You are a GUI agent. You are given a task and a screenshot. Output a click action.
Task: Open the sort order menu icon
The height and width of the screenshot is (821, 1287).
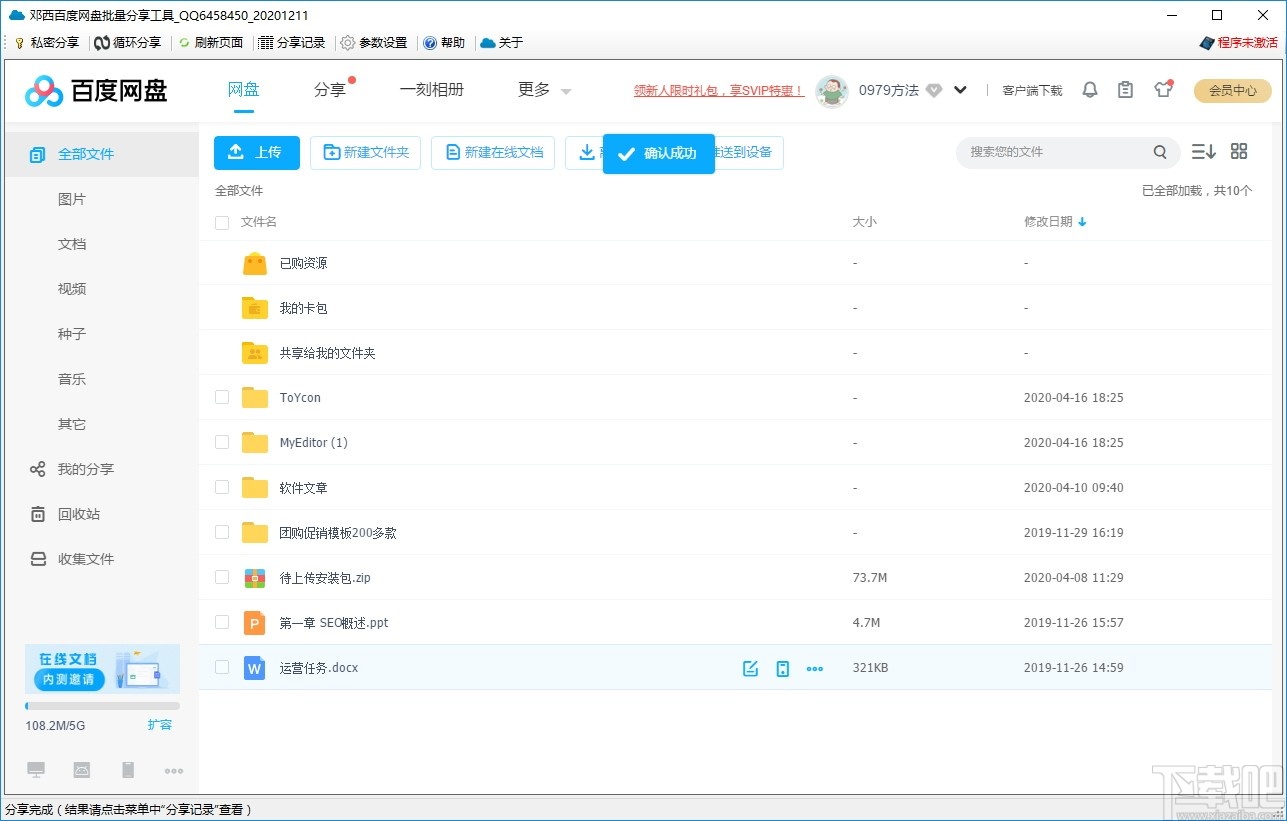tap(1203, 152)
